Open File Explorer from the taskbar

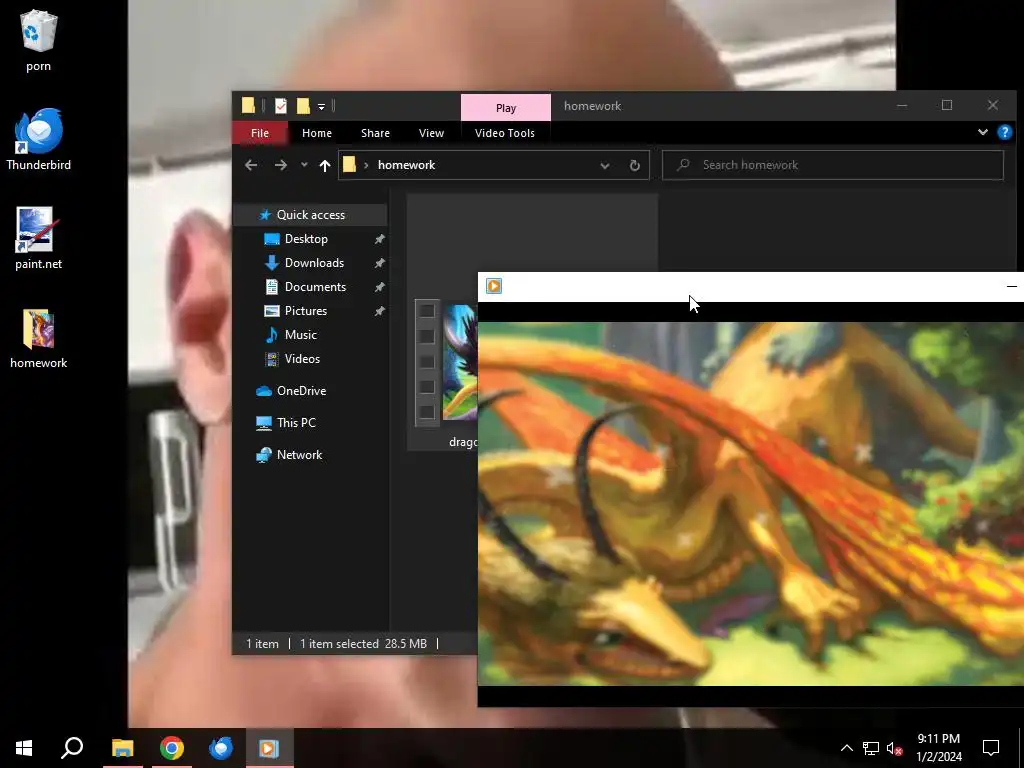tap(123, 748)
